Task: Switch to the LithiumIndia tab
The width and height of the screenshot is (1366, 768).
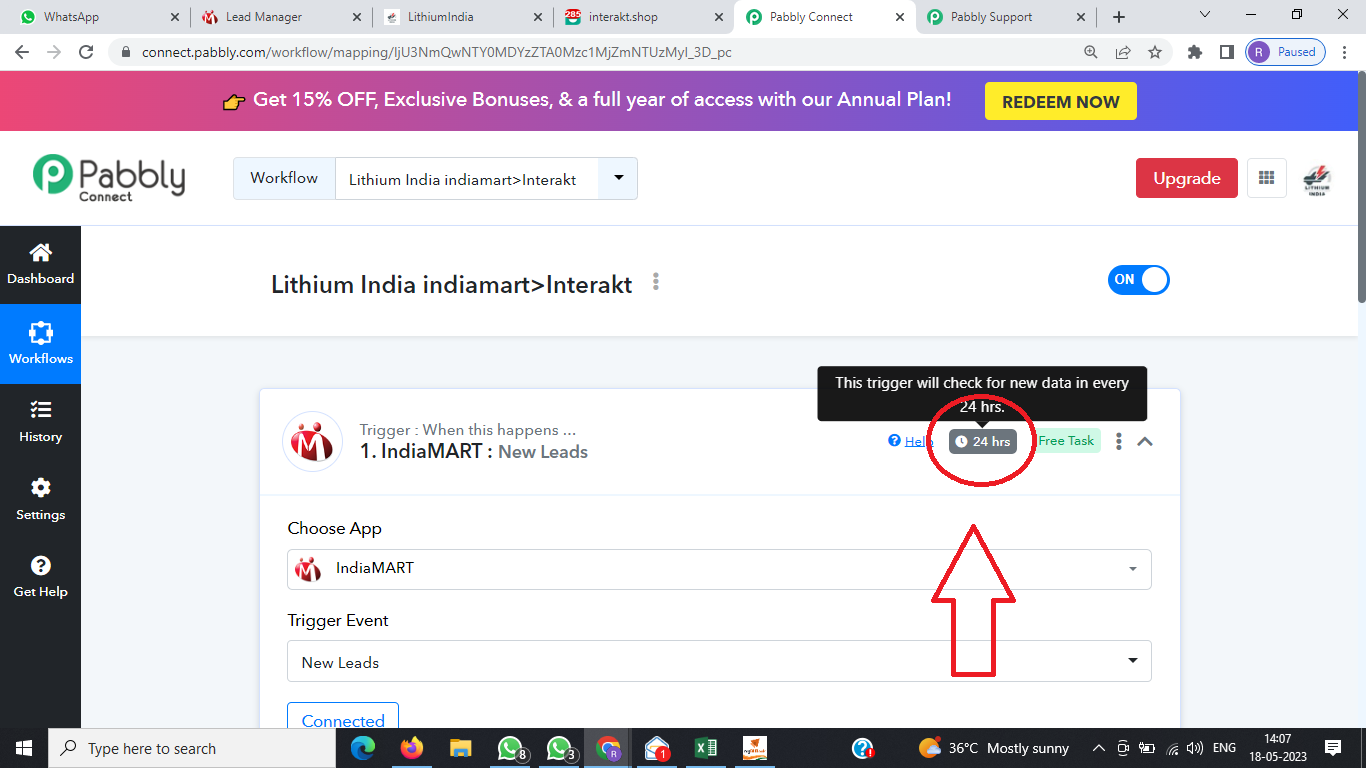Action: click(462, 17)
